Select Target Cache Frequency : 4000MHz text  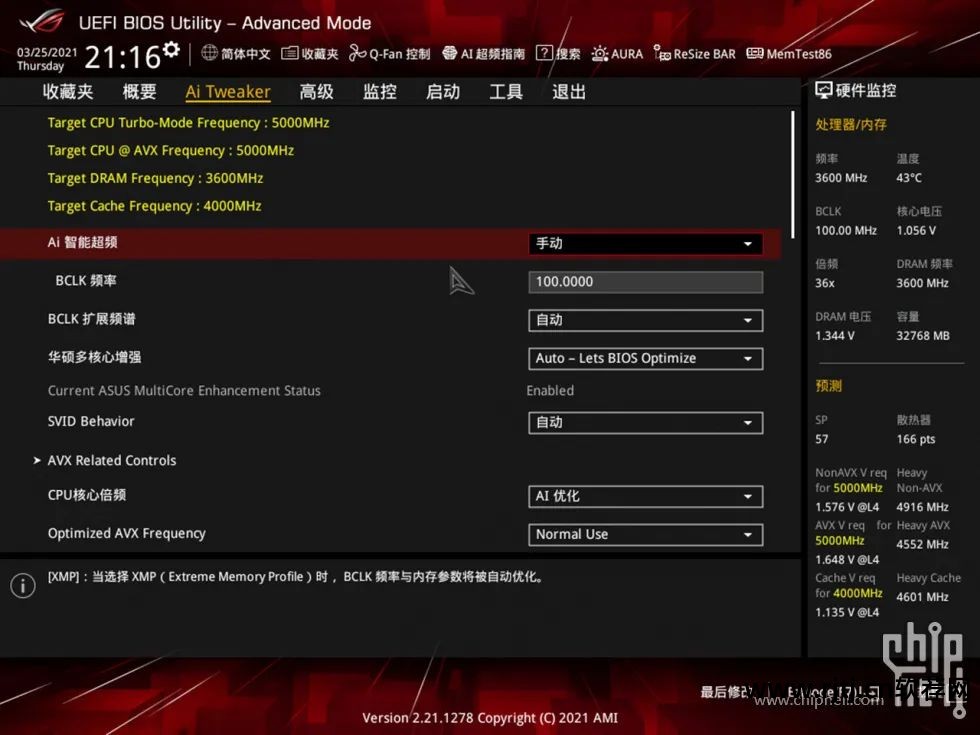click(154, 206)
